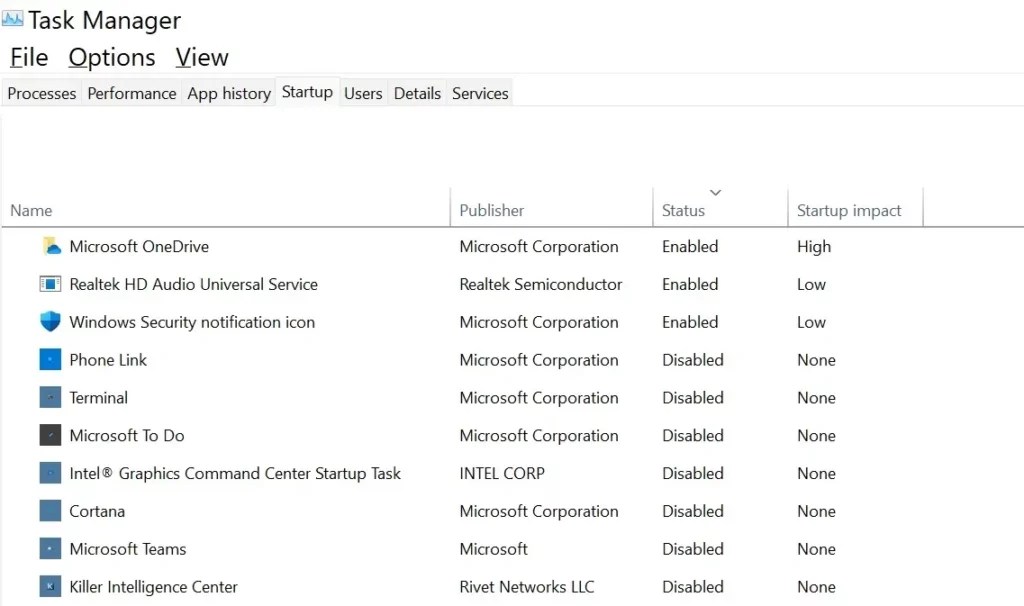This screenshot has height=606, width=1024.
Task: Click the Killer Intelligence Center icon
Action: point(49,587)
